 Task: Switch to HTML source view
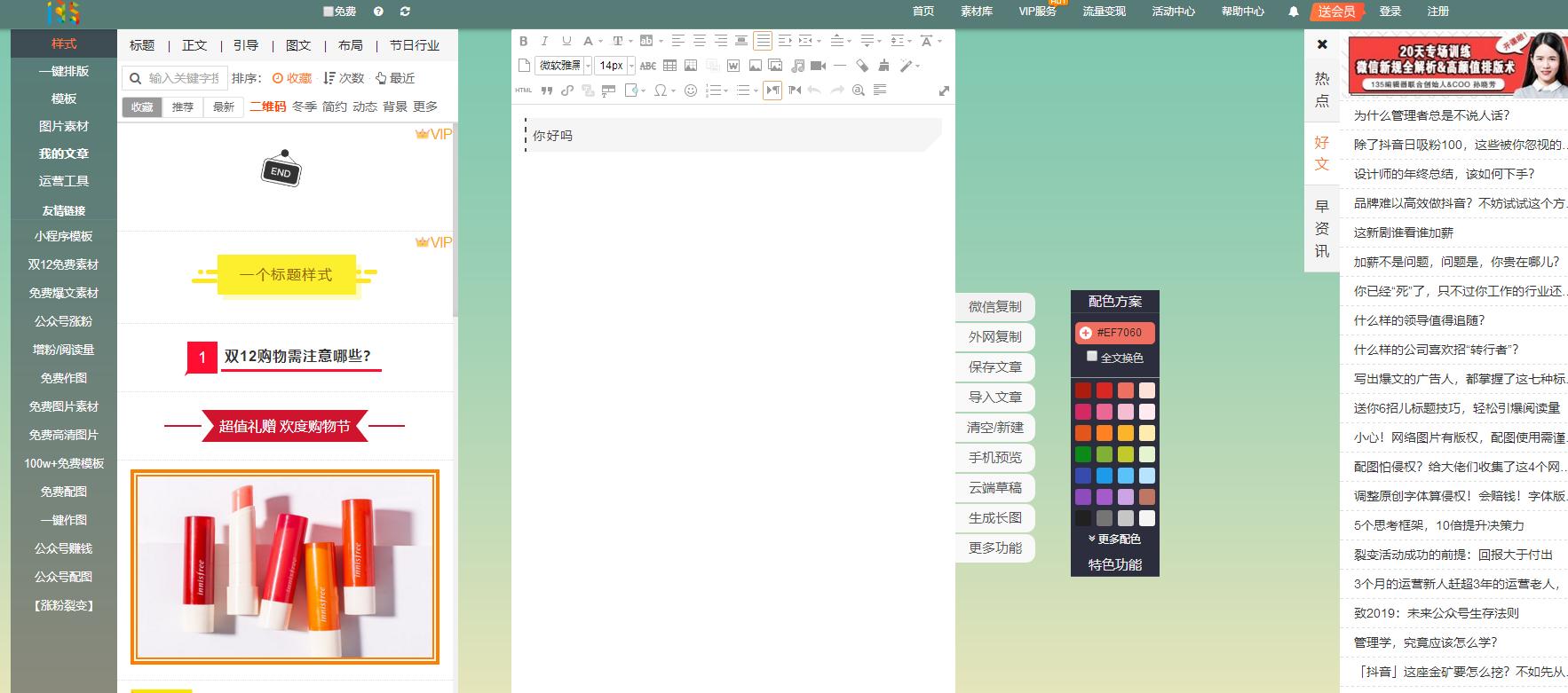click(523, 91)
